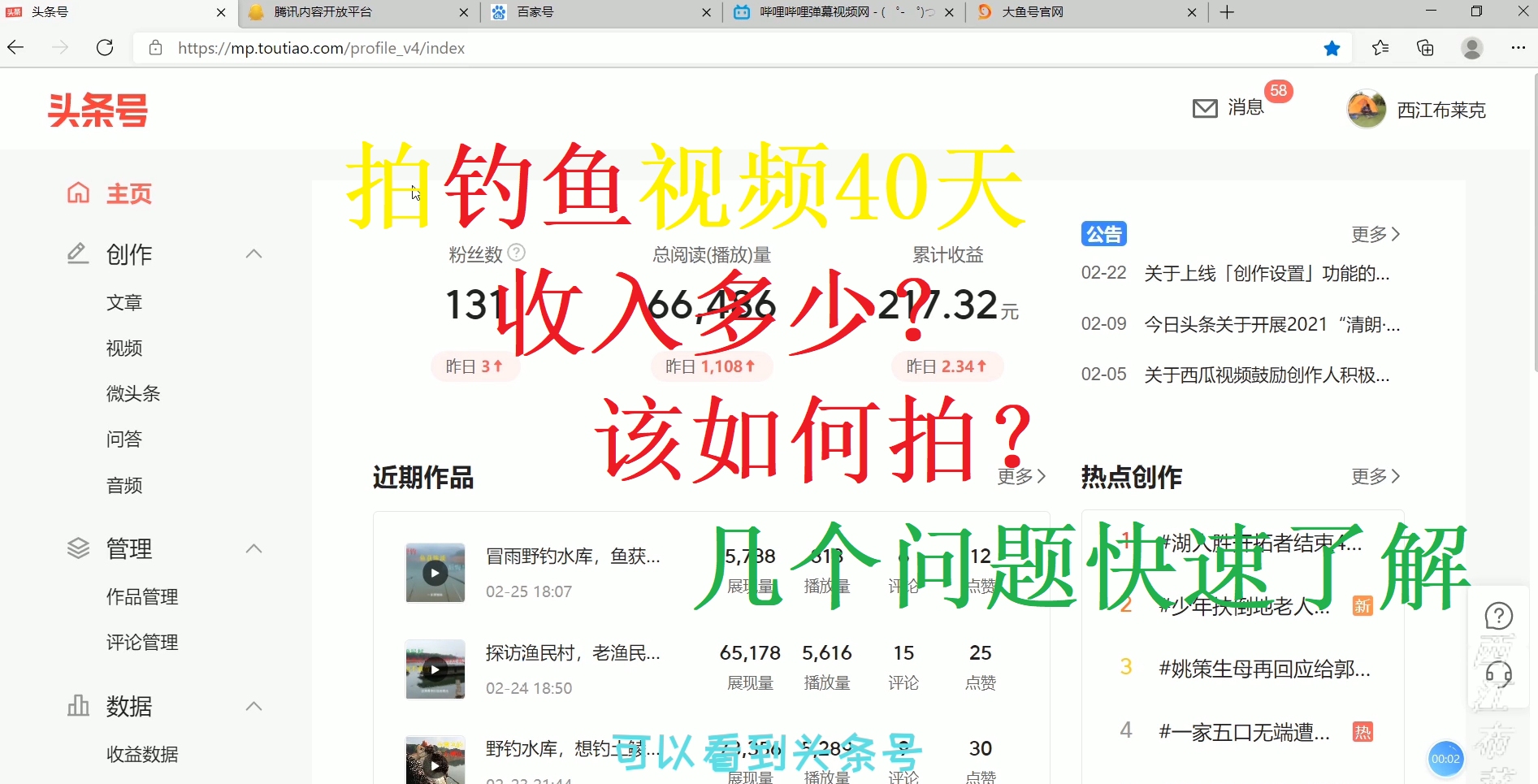
Task: Click 更多 next to 公告
Action: pos(1376,234)
